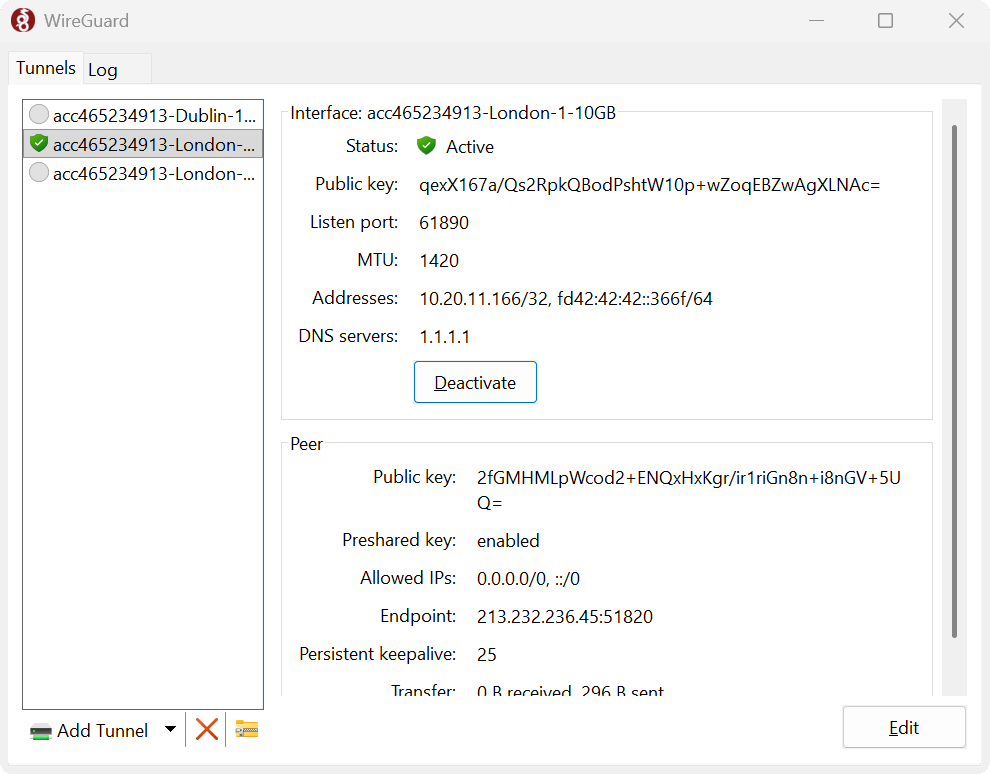
Task: Export all tunnels to zip icon
Action: [247, 729]
